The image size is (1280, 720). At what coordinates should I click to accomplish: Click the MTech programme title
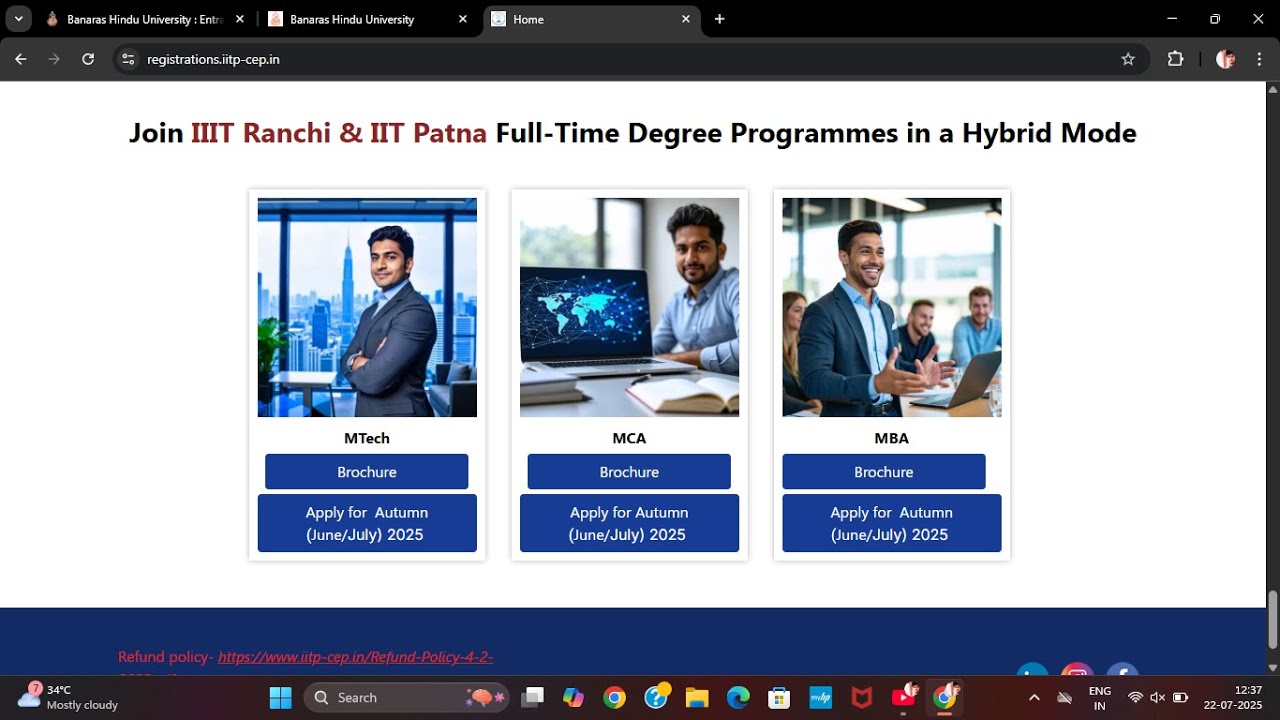tap(367, 438)
